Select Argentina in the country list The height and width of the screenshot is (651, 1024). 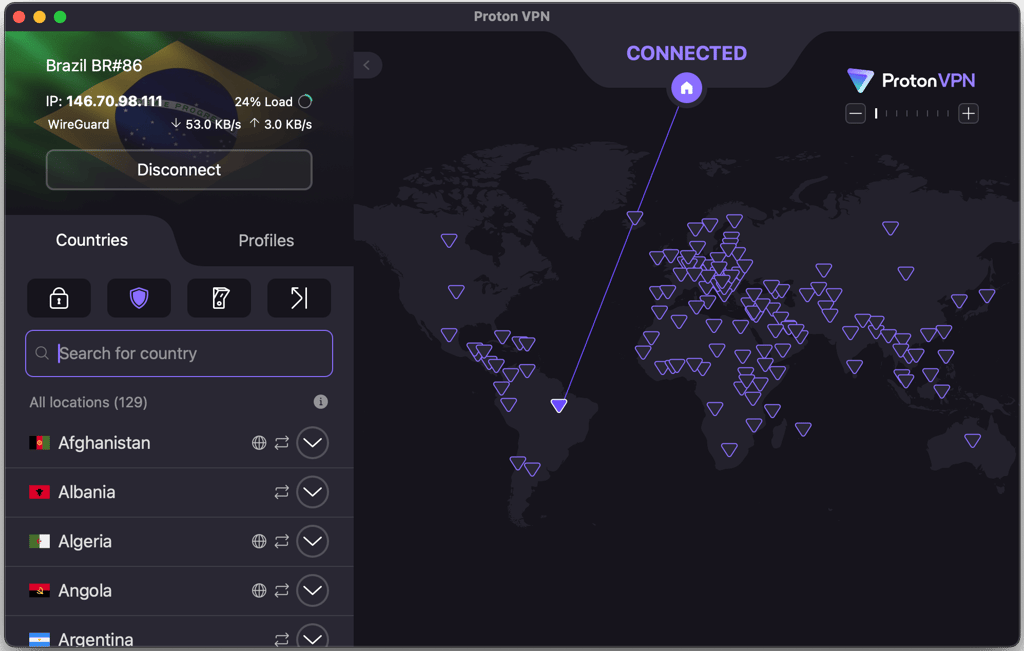click(96, 639)
